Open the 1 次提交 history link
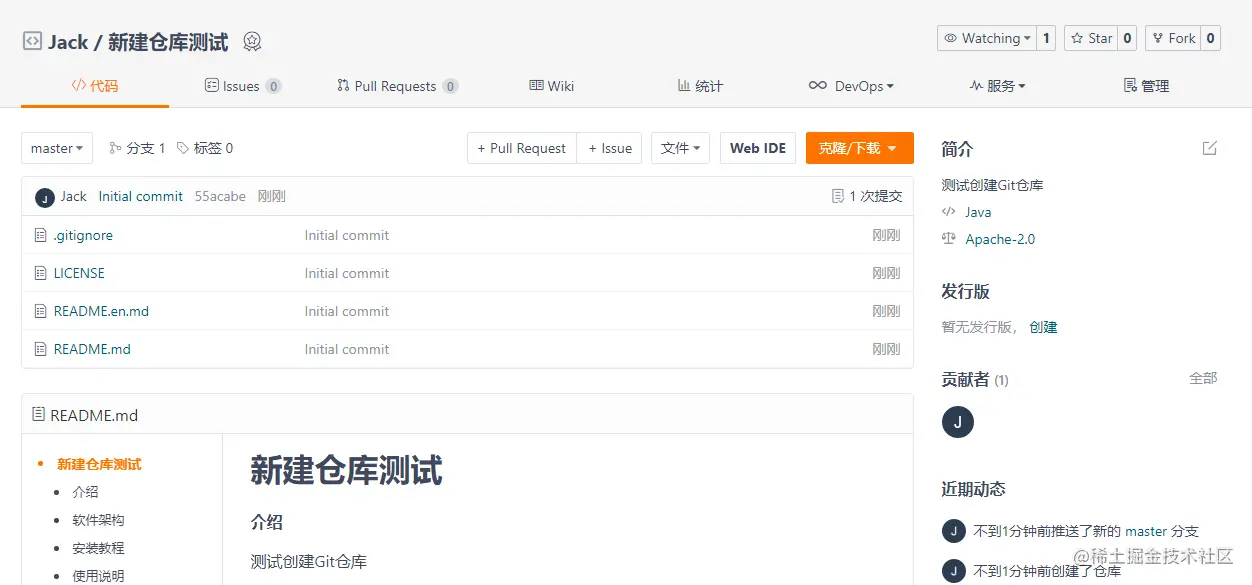 tap(867, 196)
